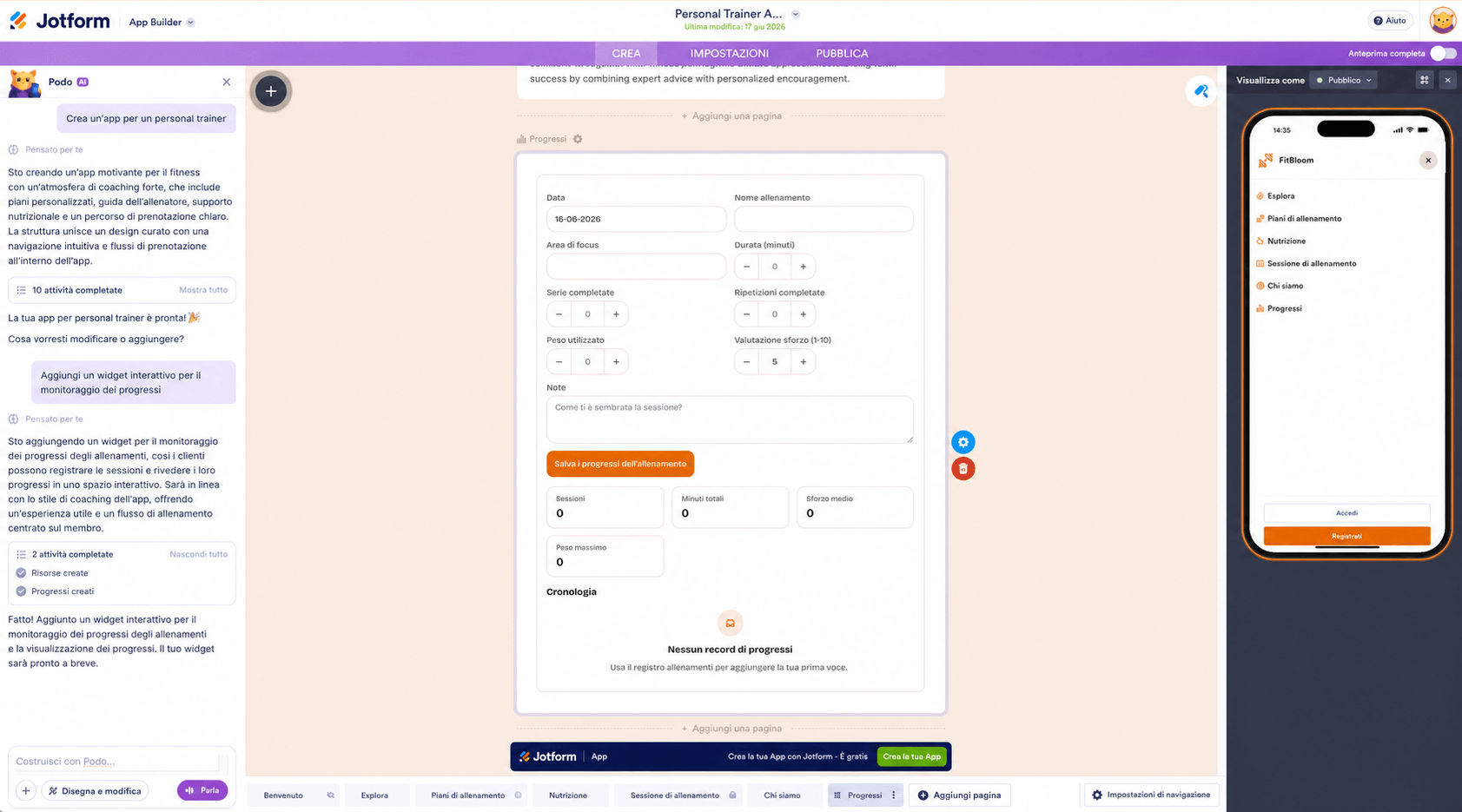Open the app designer paint roller icon
Image resolution: width=1462 pixels, height=812 pixels.
(x=1201, y=91)
